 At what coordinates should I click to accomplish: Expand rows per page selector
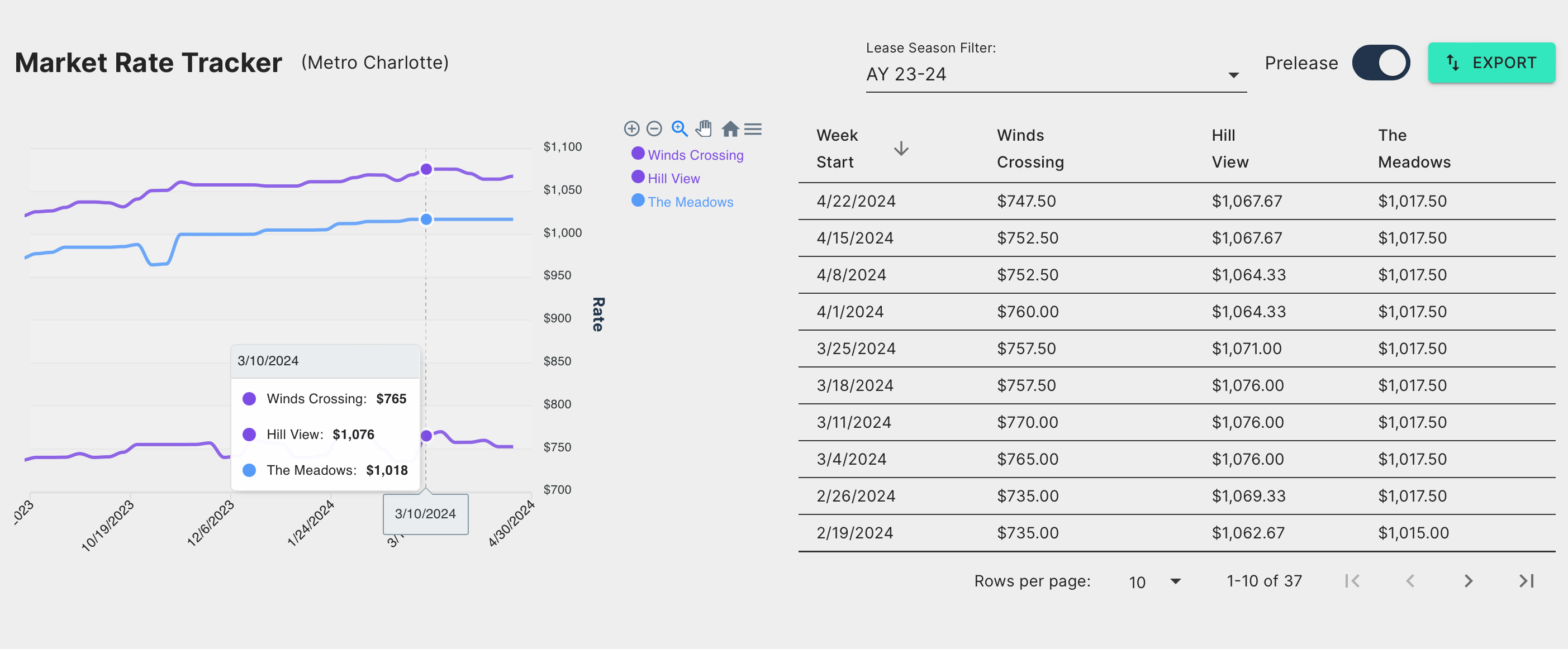click(x=1154, y=581)
